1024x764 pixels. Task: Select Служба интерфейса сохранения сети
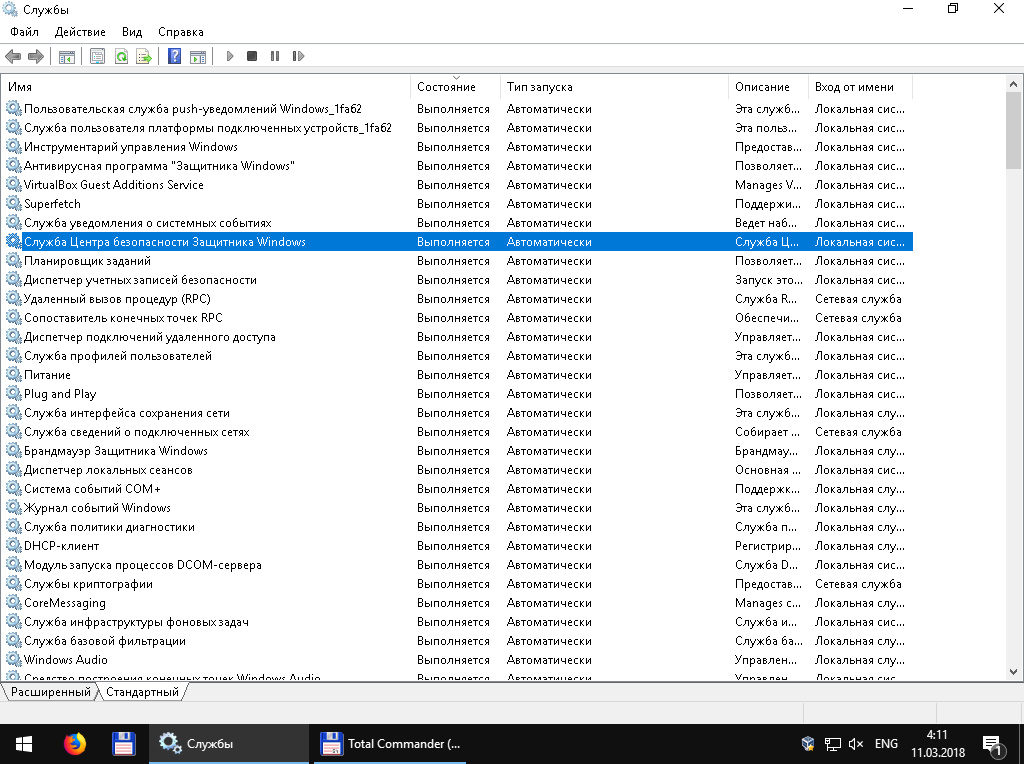[x=127, y=413]
